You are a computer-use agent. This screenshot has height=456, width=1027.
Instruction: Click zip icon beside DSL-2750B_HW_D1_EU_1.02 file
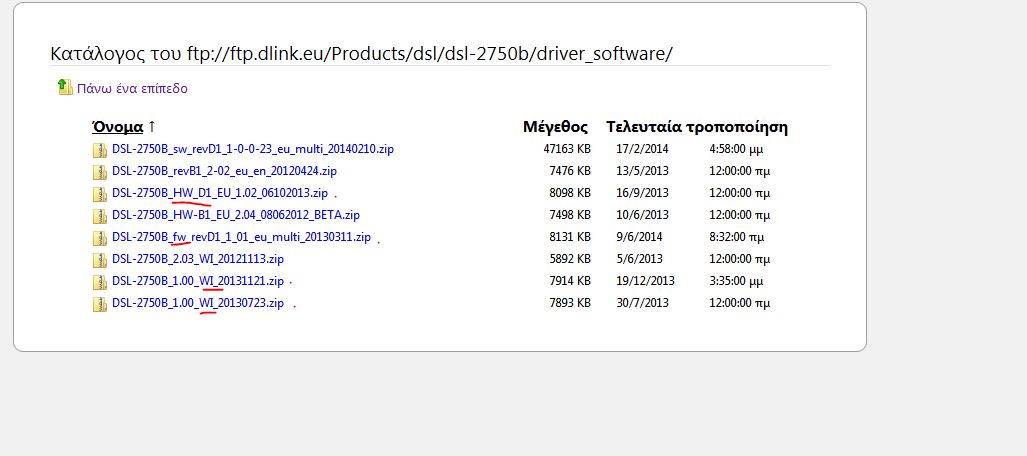[100, 194]
